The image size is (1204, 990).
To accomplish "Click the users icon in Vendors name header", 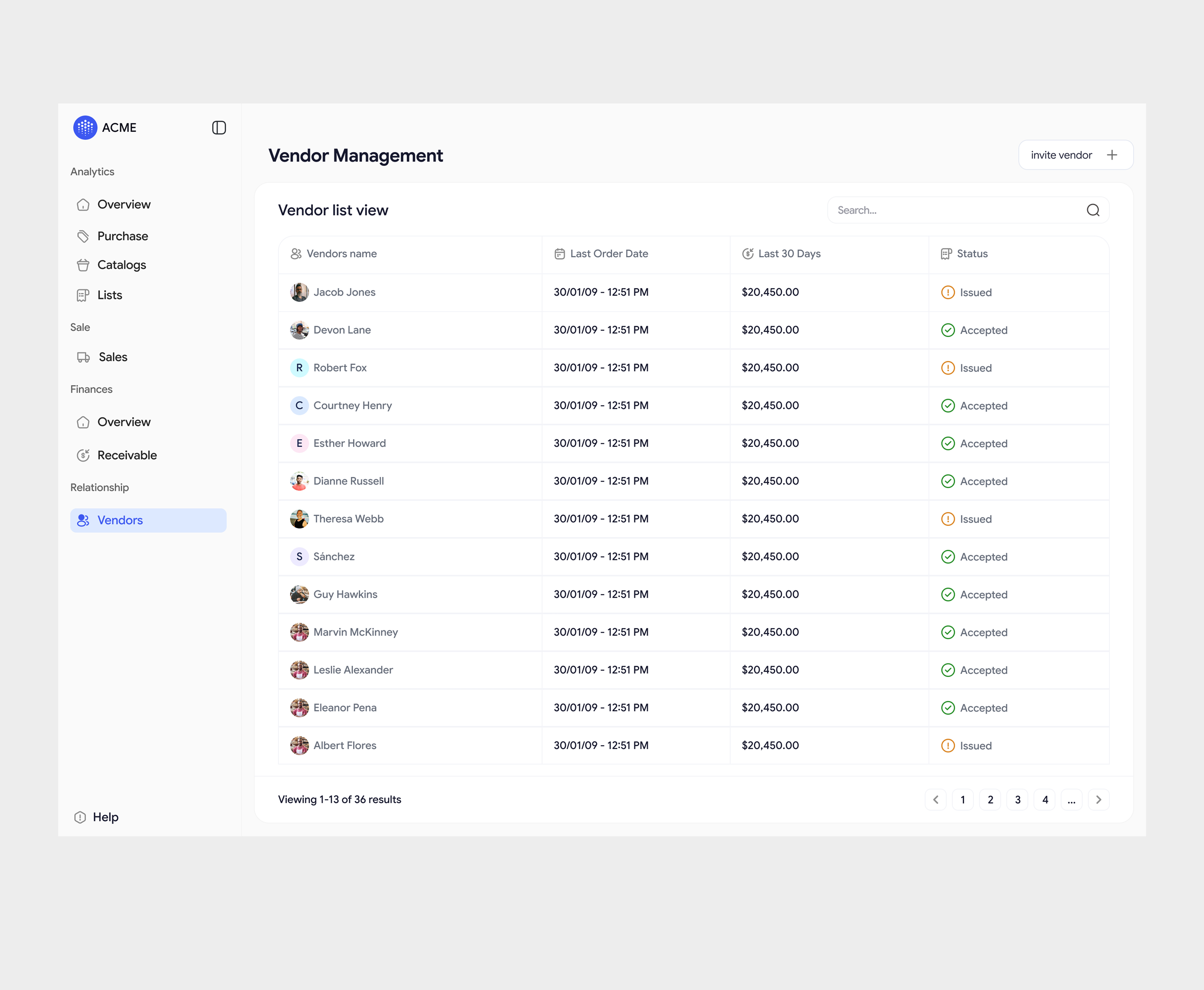I will [x=296, y=254].
